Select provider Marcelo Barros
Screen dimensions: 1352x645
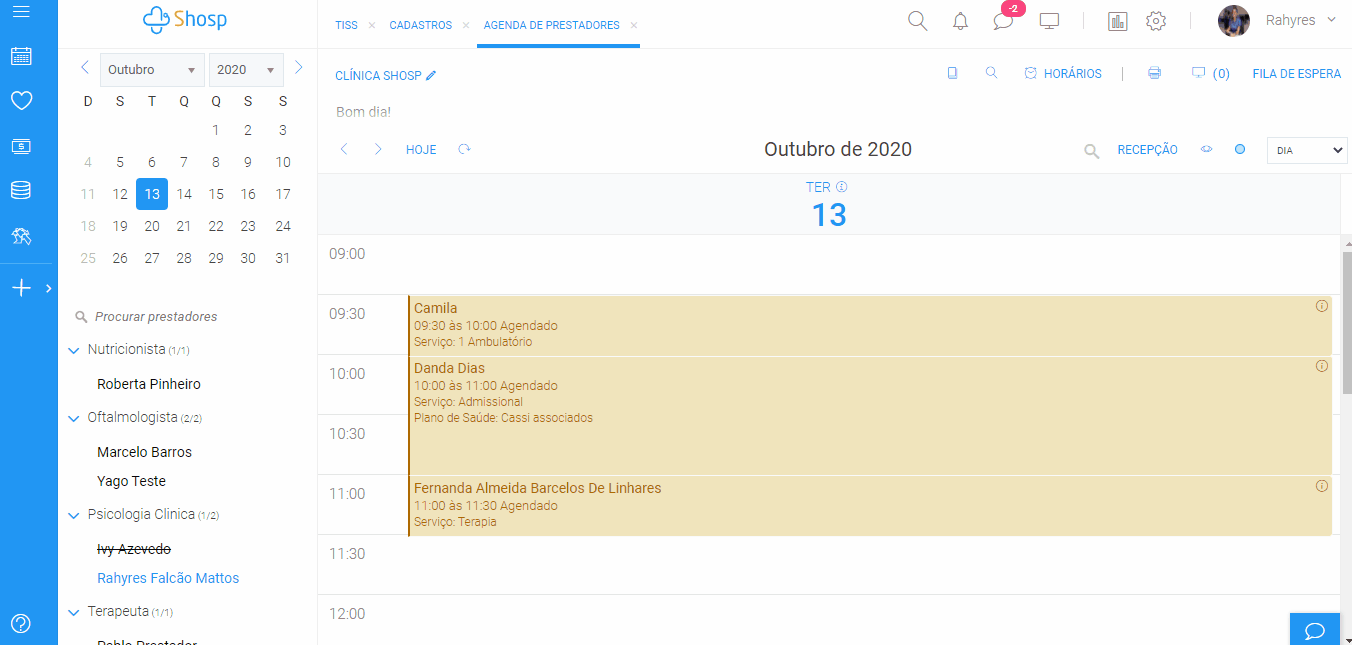[144, 452]
